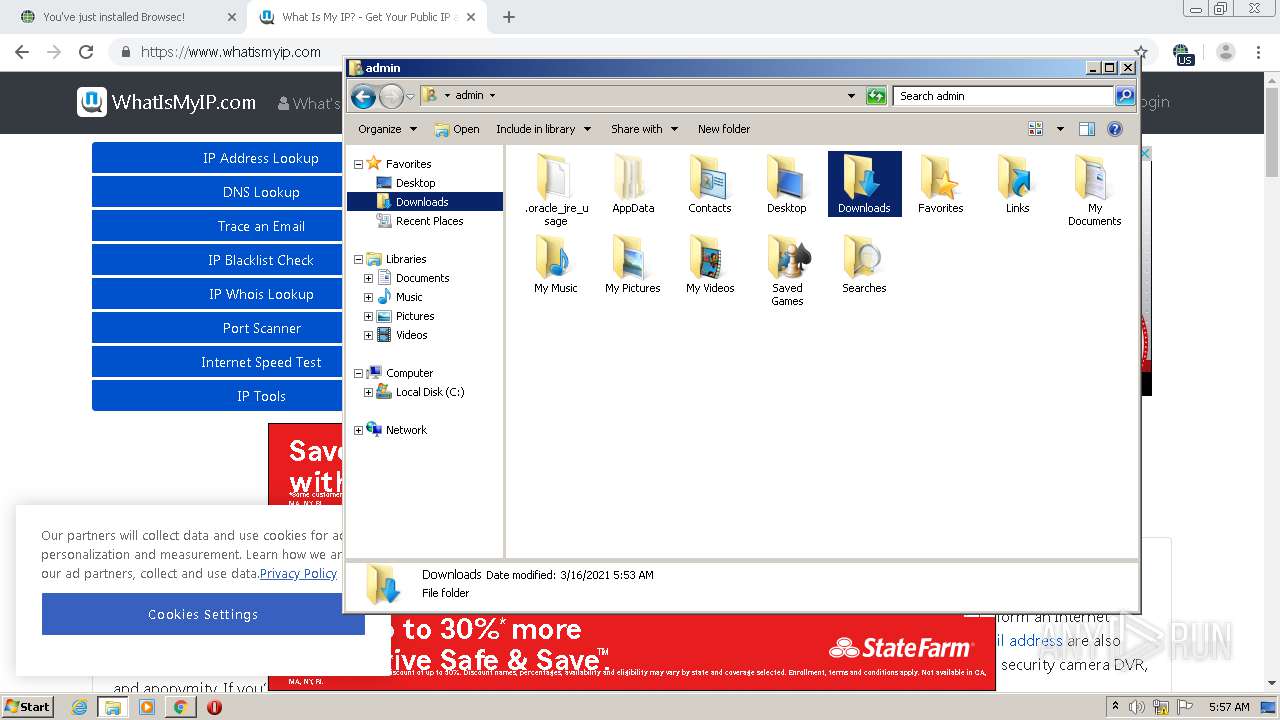Expand the Documents library node

click(368, 278)
